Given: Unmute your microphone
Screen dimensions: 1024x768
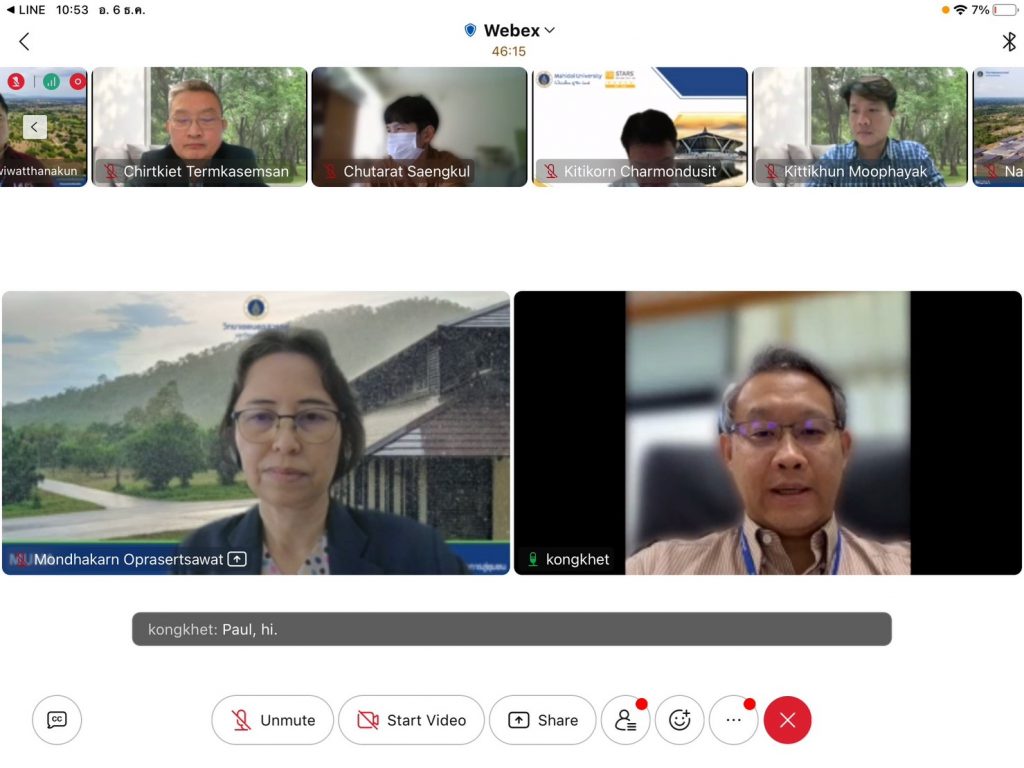Looking at the screenshot, I should tap(272, 720).
